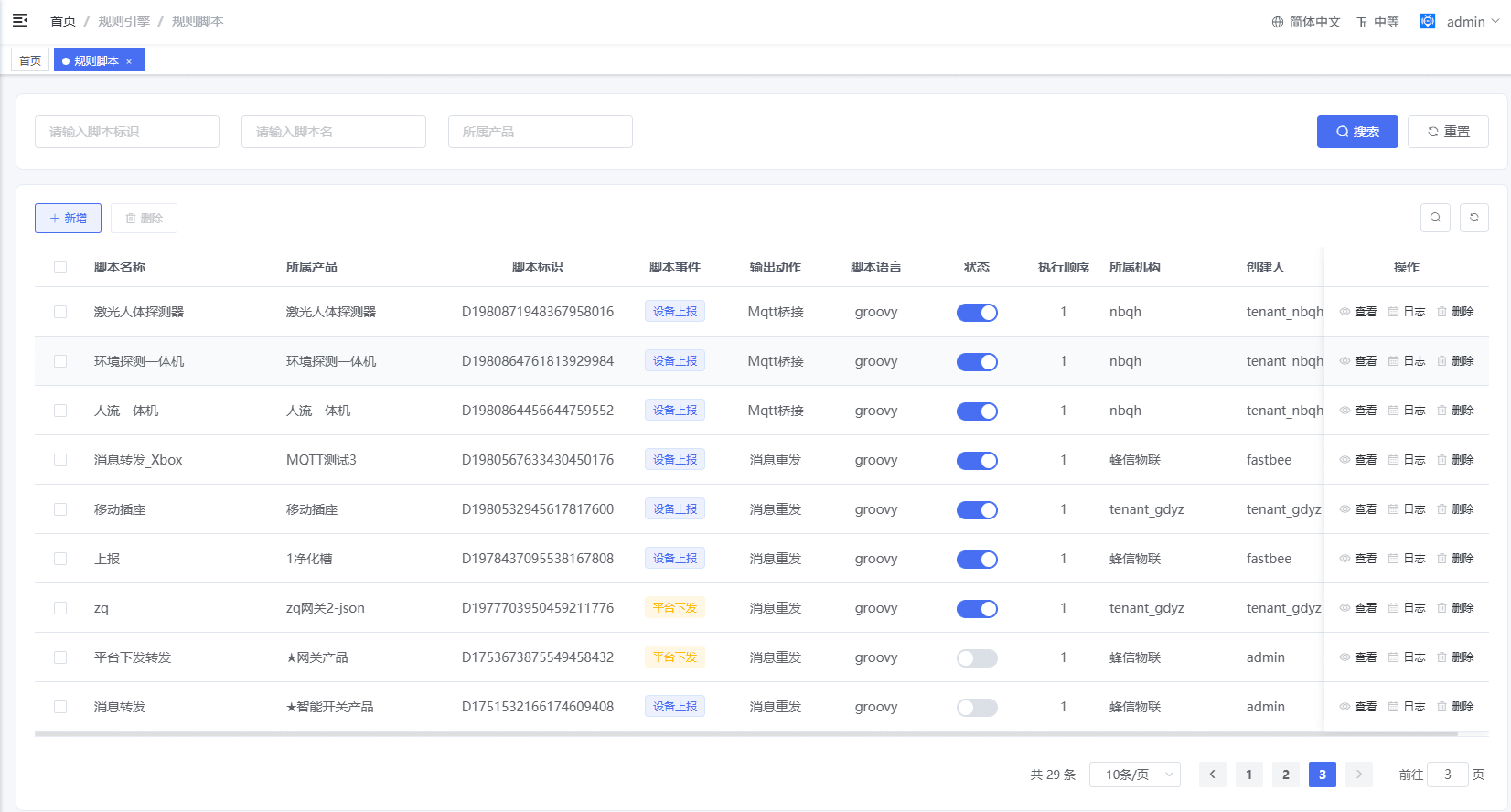This screenshot has height=812, width=1511.
Task: Switch to the 首页 tab
Action: 30,60
